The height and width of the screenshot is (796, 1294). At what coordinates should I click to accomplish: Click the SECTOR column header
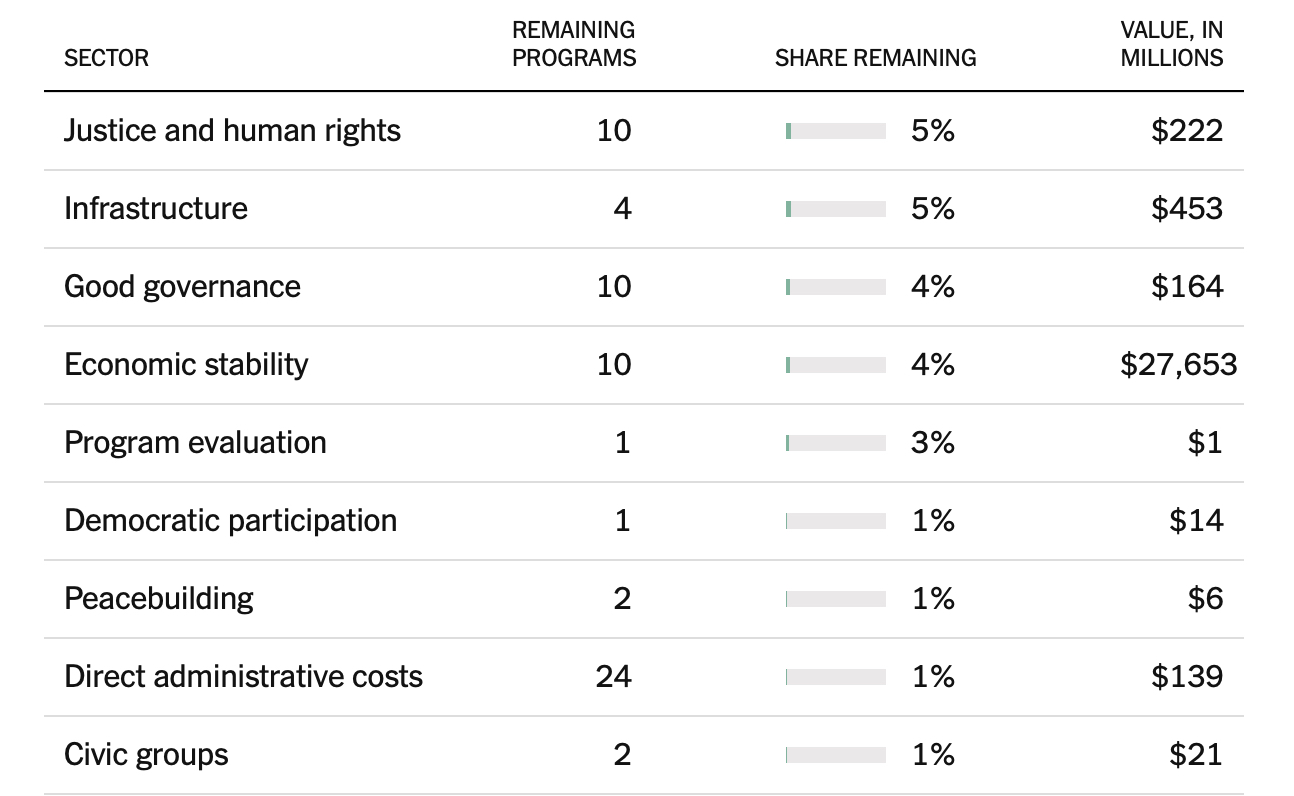pyautogui.click(x=106, y=58)
